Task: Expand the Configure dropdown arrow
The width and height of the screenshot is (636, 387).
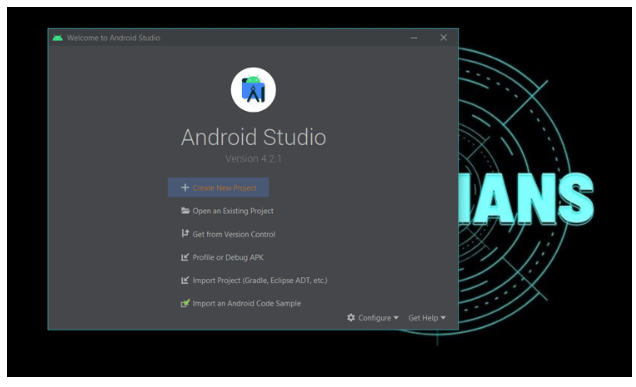Action: (x=396, y=318)
